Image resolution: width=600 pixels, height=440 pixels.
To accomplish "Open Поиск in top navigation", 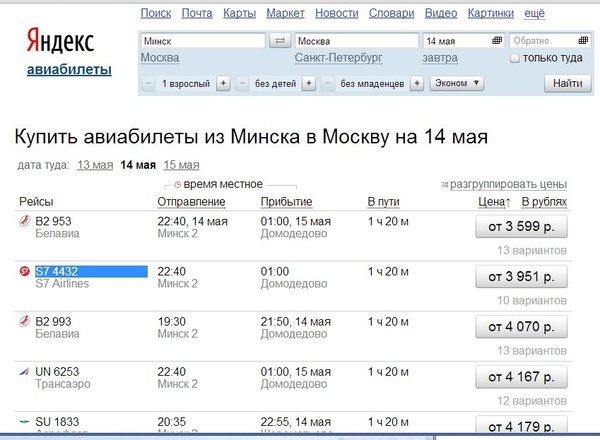I will (x=156, y=13).
